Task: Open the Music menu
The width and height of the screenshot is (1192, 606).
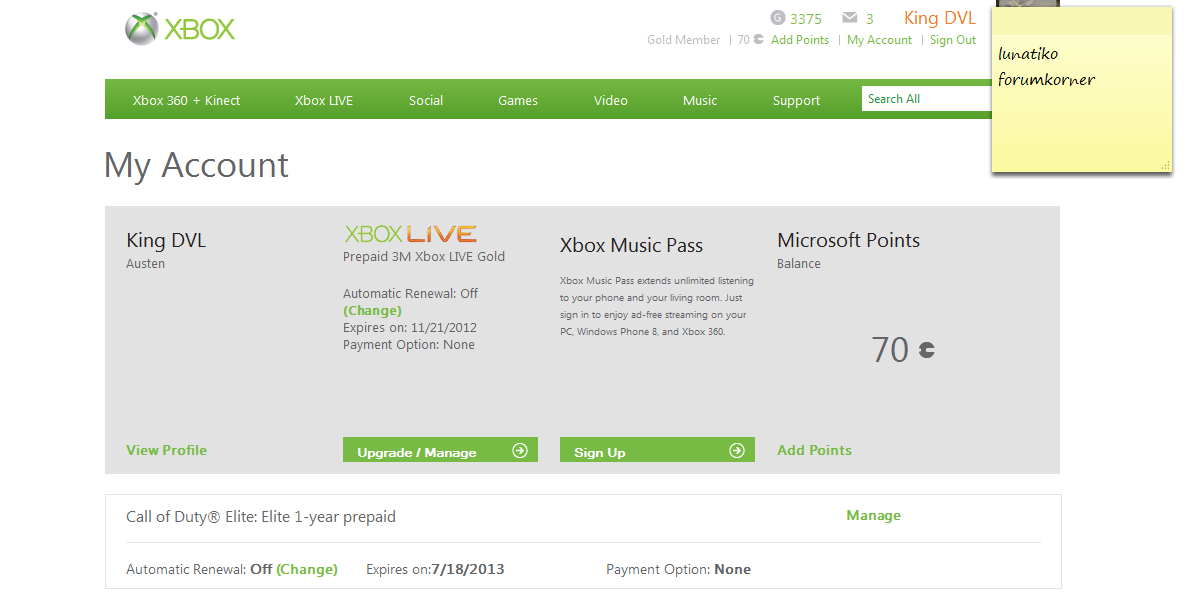Action: click(x=699, y=100)
